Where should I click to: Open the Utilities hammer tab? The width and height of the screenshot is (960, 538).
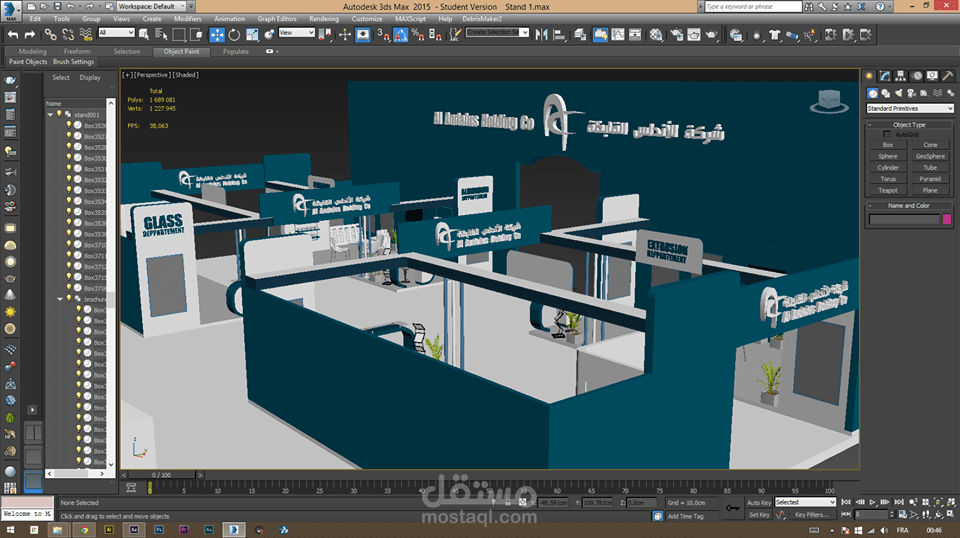[x=948, y=76]
